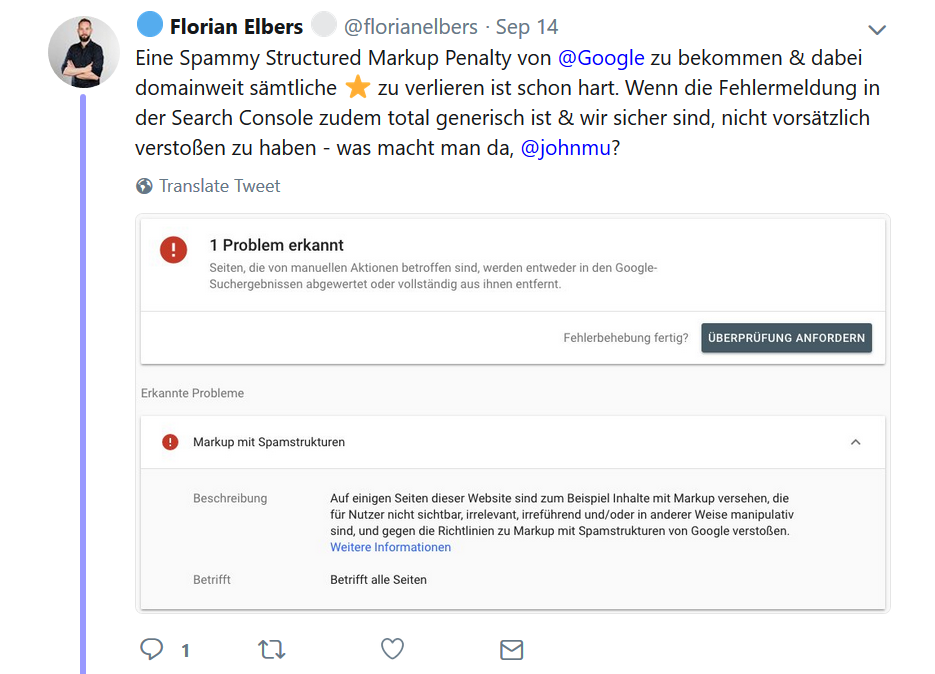Click the gray circle icon before the @florianelbers handle
Viewport: 935px width, 674px height.
click(x=326, y=22)
